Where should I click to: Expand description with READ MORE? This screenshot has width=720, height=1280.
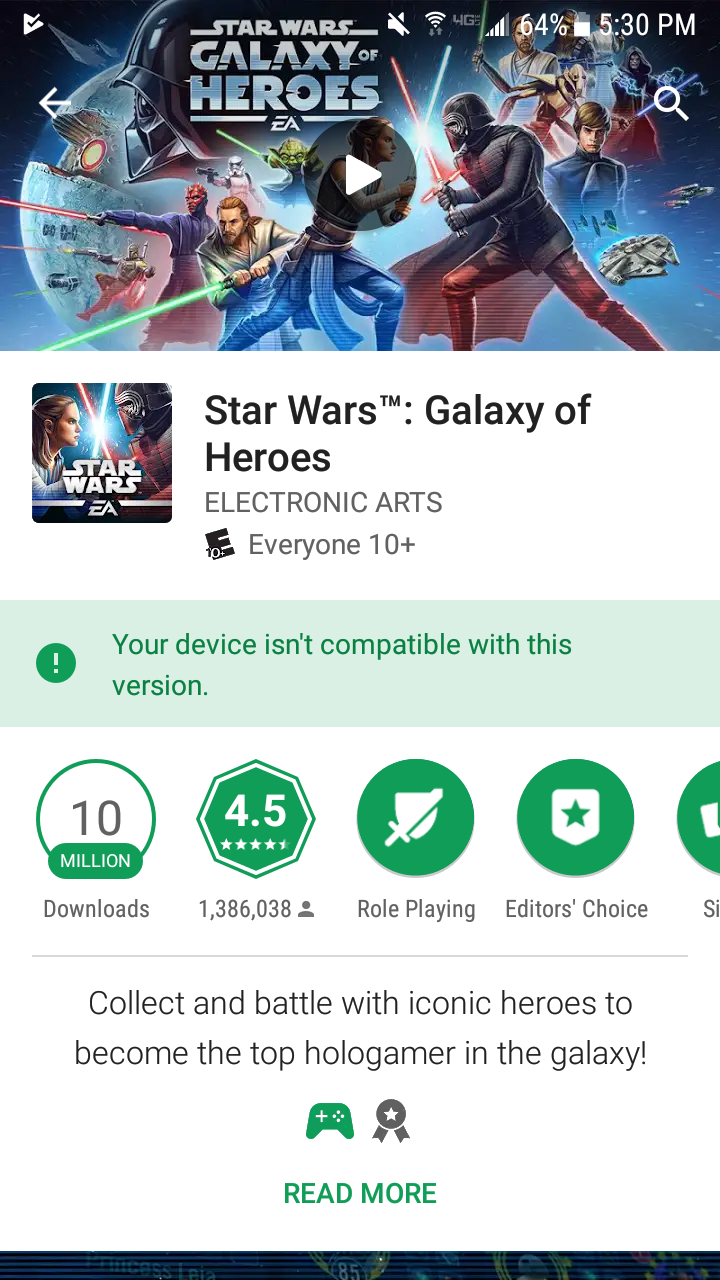pos(360,1193)
